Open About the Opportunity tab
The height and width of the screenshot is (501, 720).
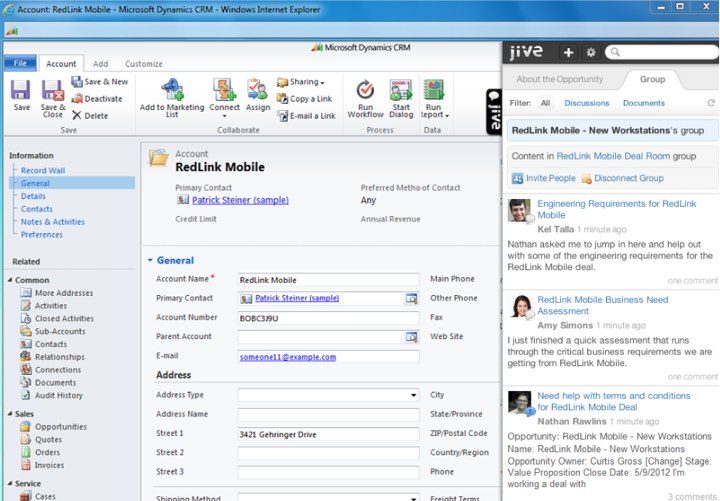click(559, 79)
